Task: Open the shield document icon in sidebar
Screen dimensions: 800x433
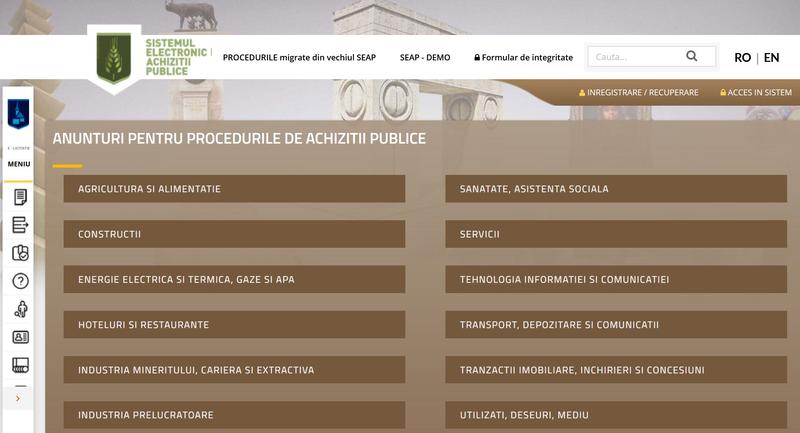Action: 19,253
